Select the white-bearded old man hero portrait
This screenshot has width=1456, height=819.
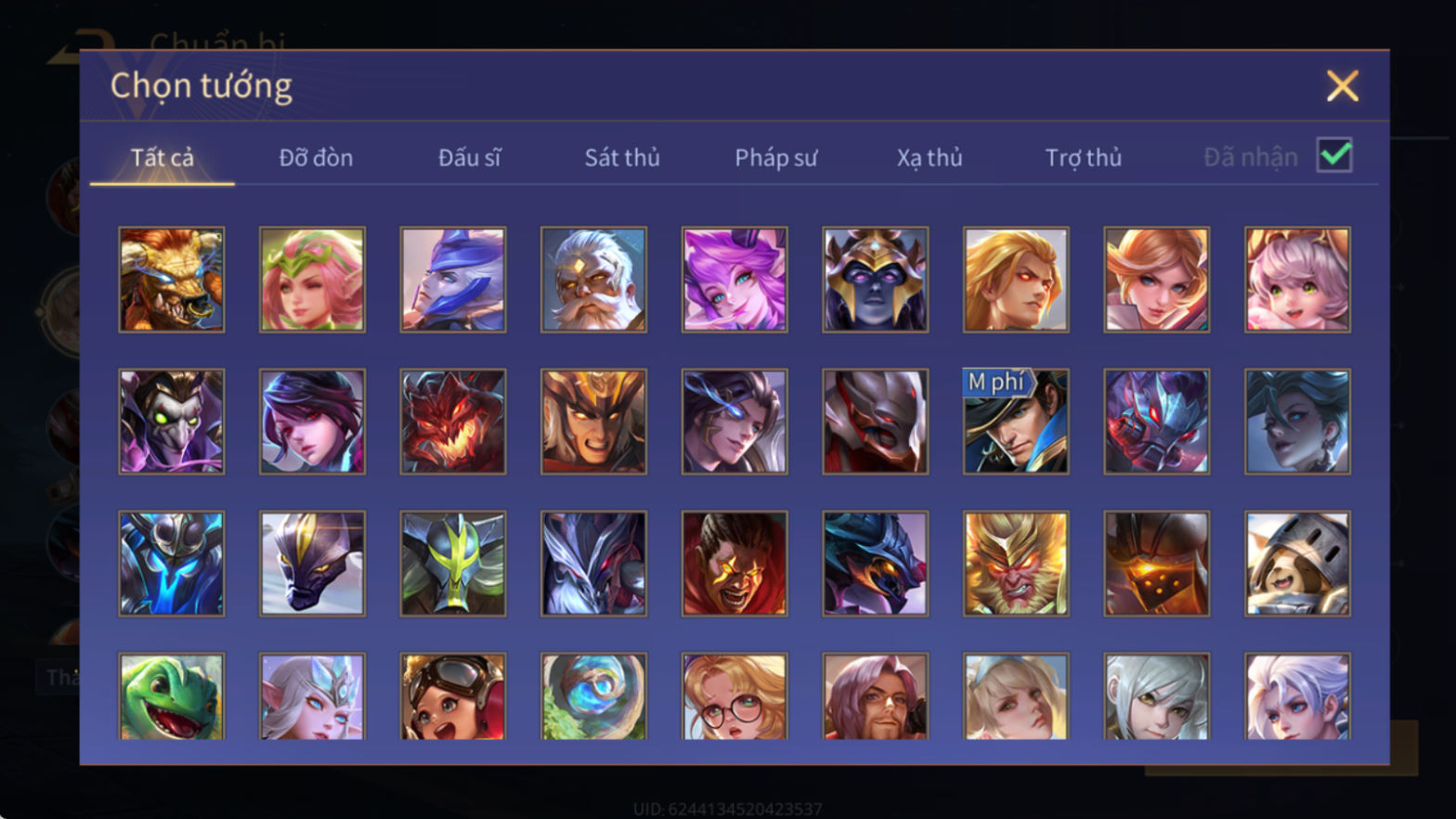coord(593,279)
